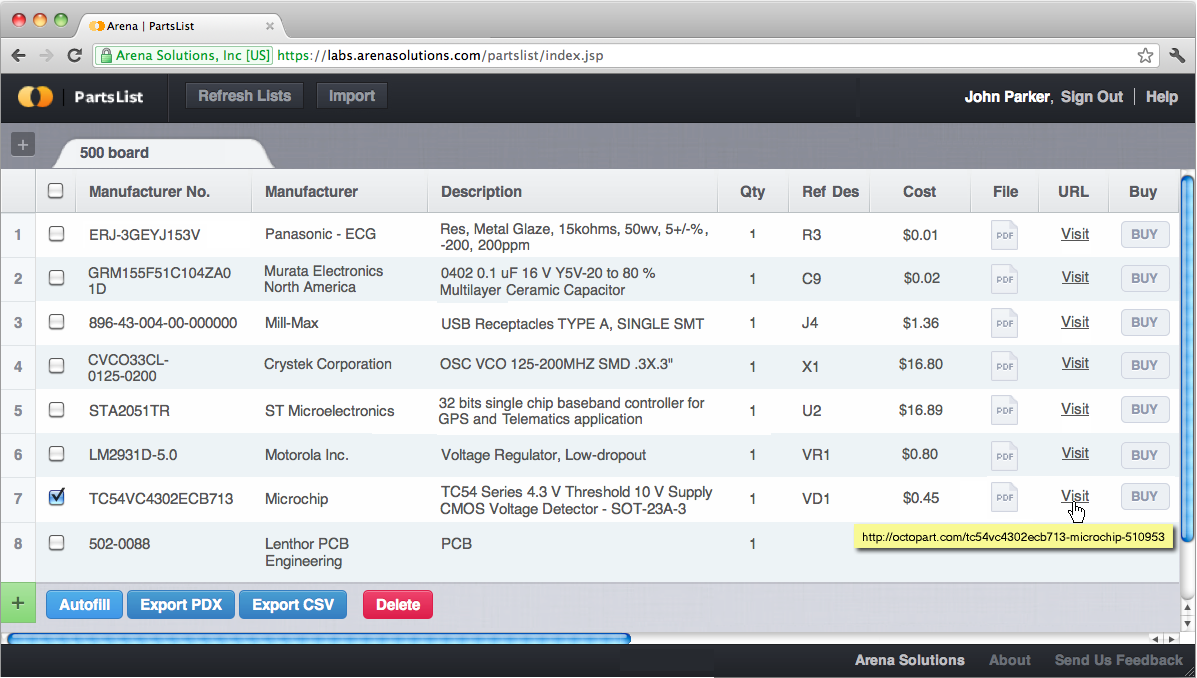Image resolution: width=1197 pixels, height=678 pixels.
Task: Click the horizontal blue scrollbar
Action: pos(319,638)
